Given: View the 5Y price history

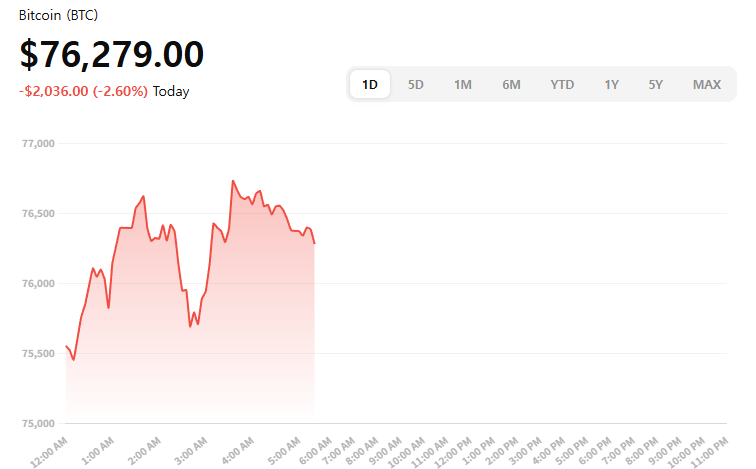Looking at the screenshot, I should [x=655, y=85].
